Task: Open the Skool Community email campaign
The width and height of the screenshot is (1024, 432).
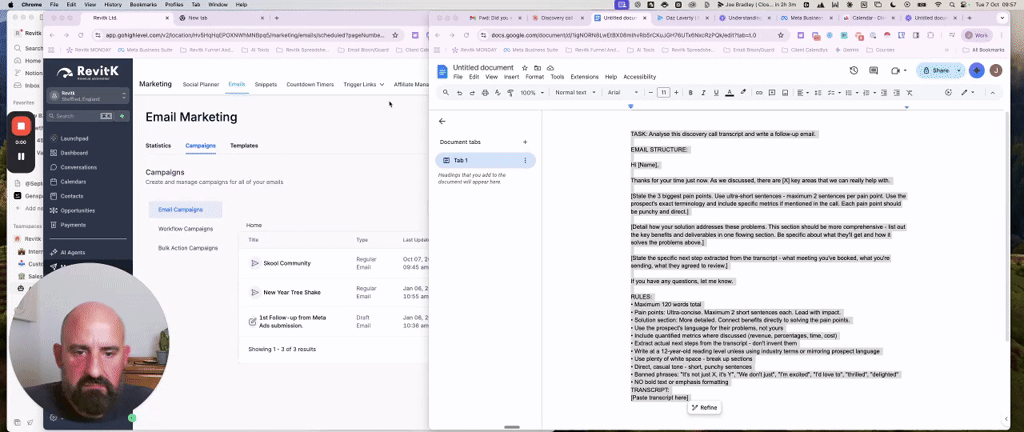Action: 287,263
